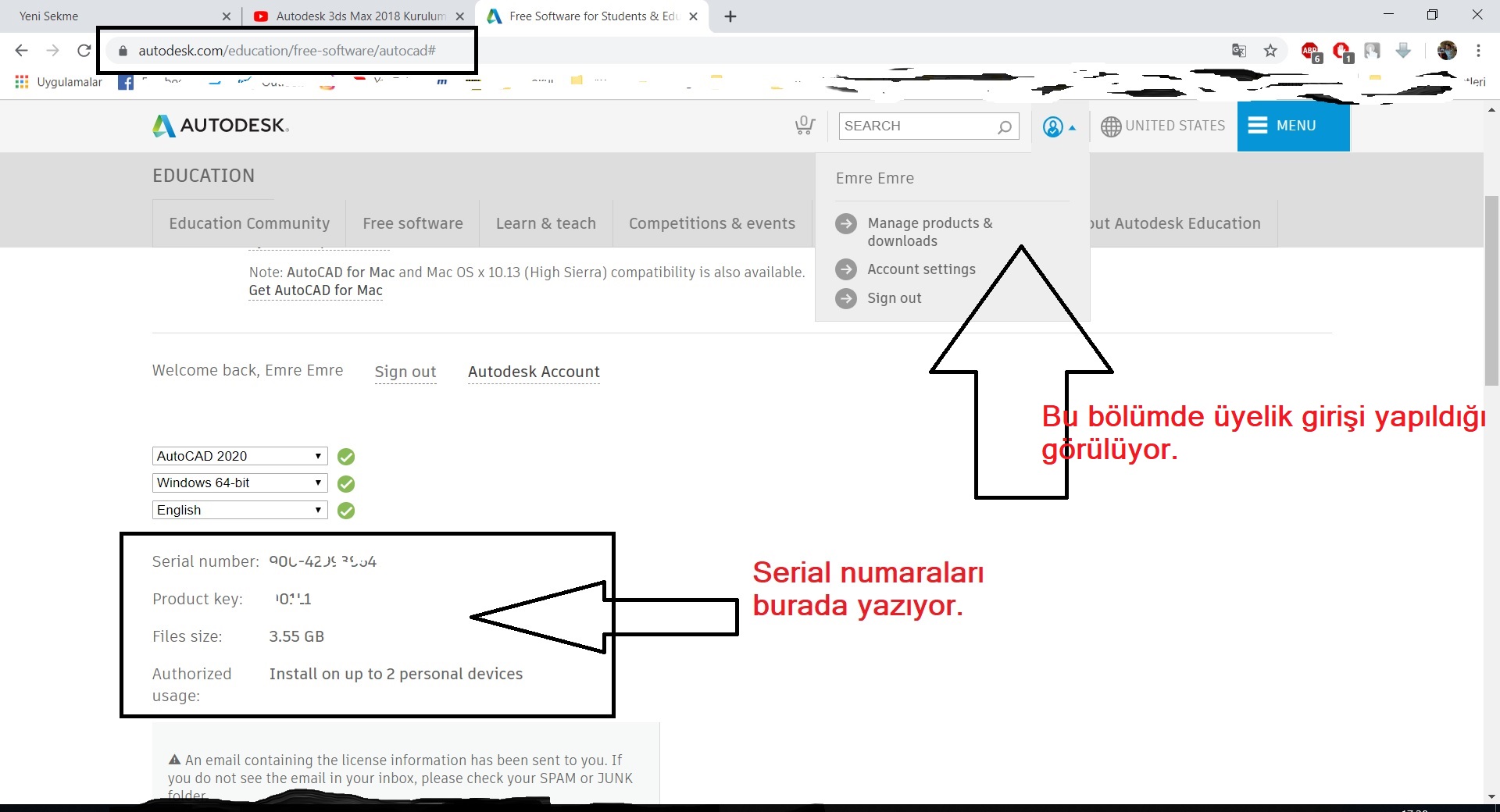Screen dimensions: 1500x812
Task: Open the shopping cart icon
Action: point(805,125)
